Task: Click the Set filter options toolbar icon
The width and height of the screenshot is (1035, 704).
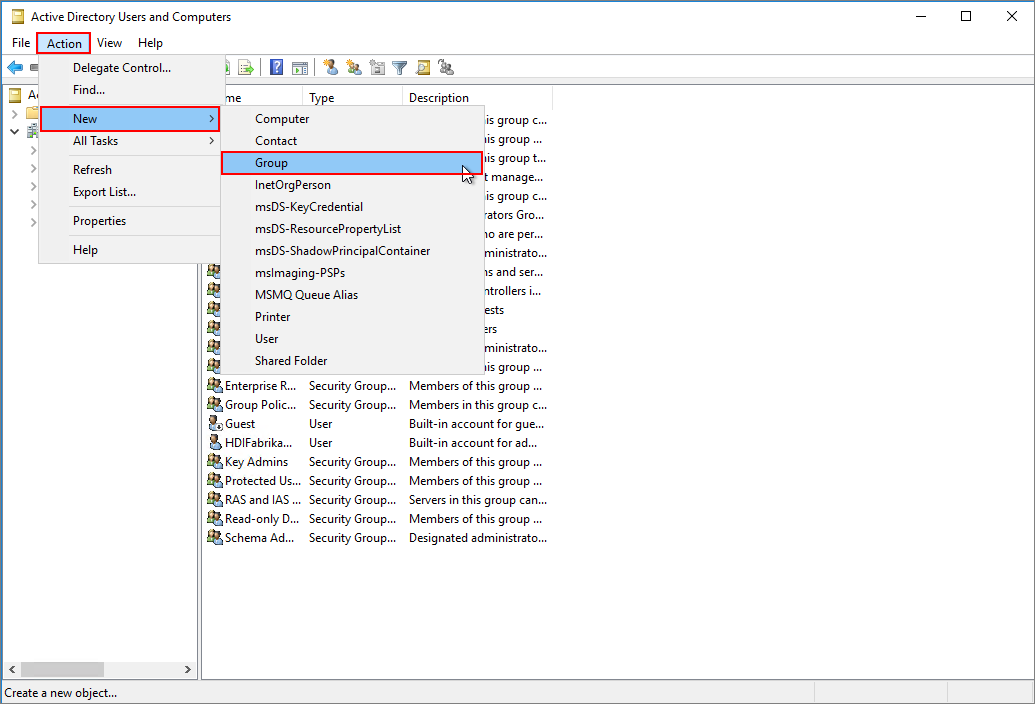Action: coord(399,67)
